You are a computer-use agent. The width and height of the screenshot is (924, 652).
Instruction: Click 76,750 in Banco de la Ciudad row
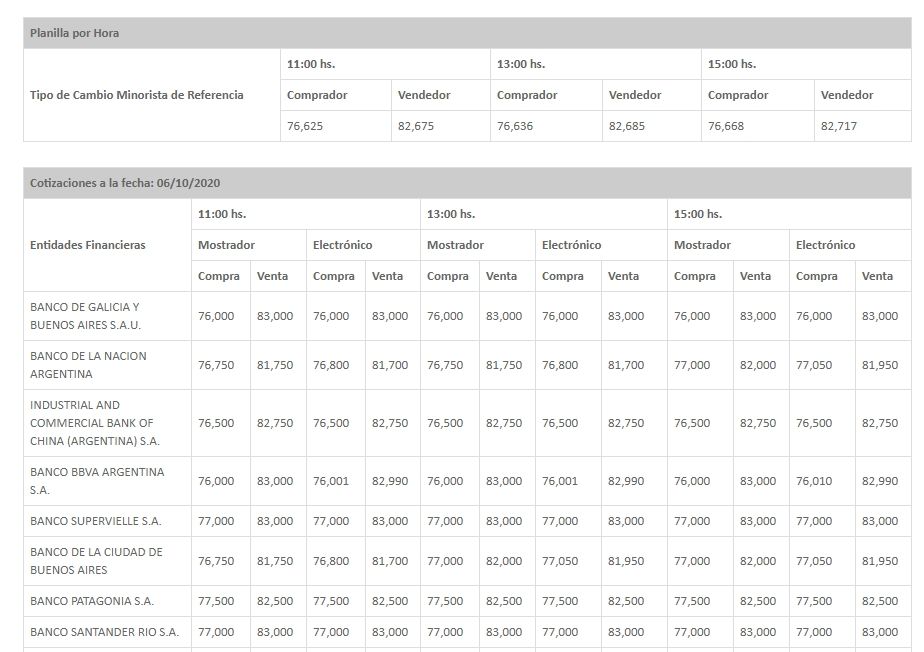[216, 561]
